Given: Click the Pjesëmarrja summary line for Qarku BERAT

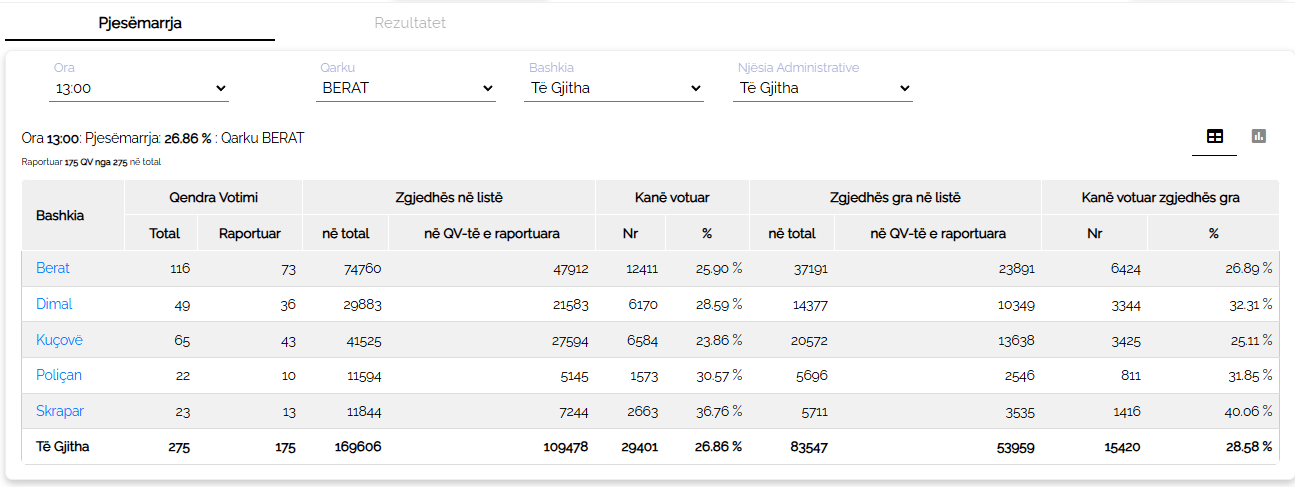Looking at the screenshot, I should (x=162, y=138).
